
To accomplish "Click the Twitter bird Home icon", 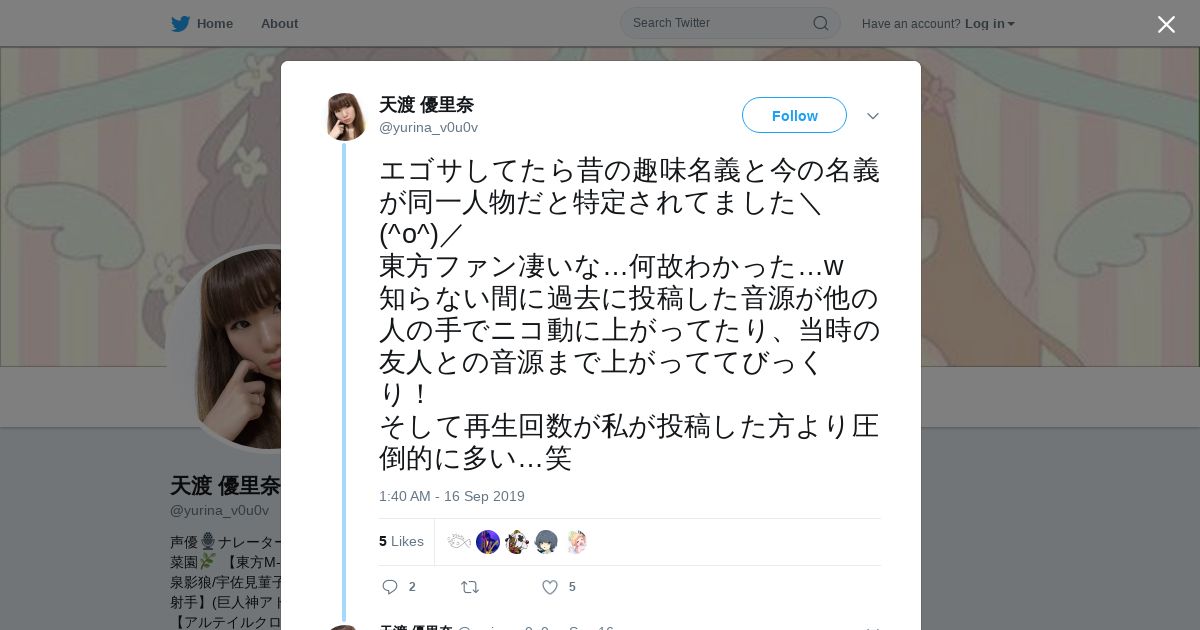I will click(x=180, y=24).
